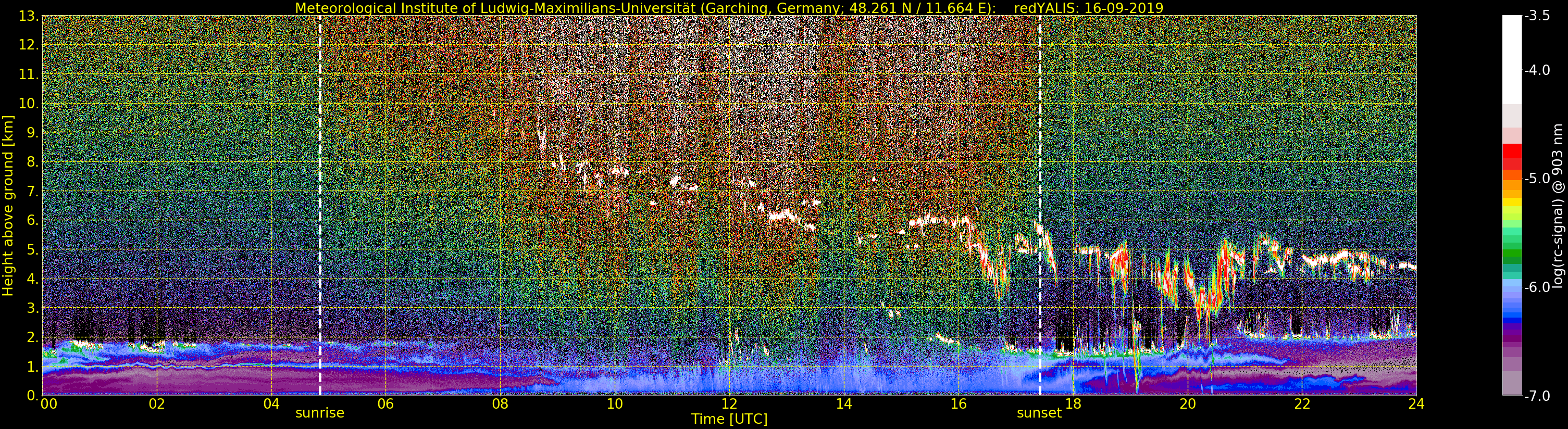
Task: Click the white dashed sunrise marker line
Action: point(320,205)
